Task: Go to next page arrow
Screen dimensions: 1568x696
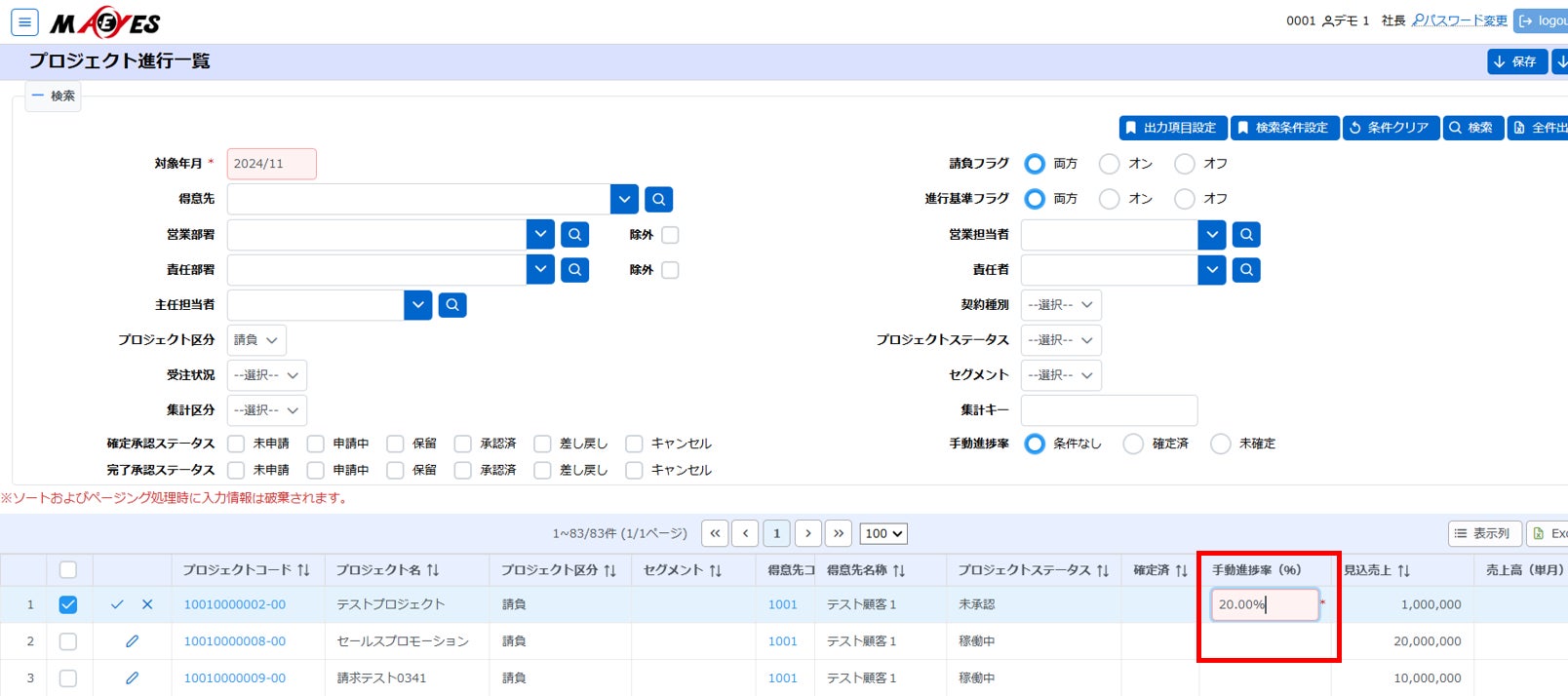Action: [x=807, y=533]
